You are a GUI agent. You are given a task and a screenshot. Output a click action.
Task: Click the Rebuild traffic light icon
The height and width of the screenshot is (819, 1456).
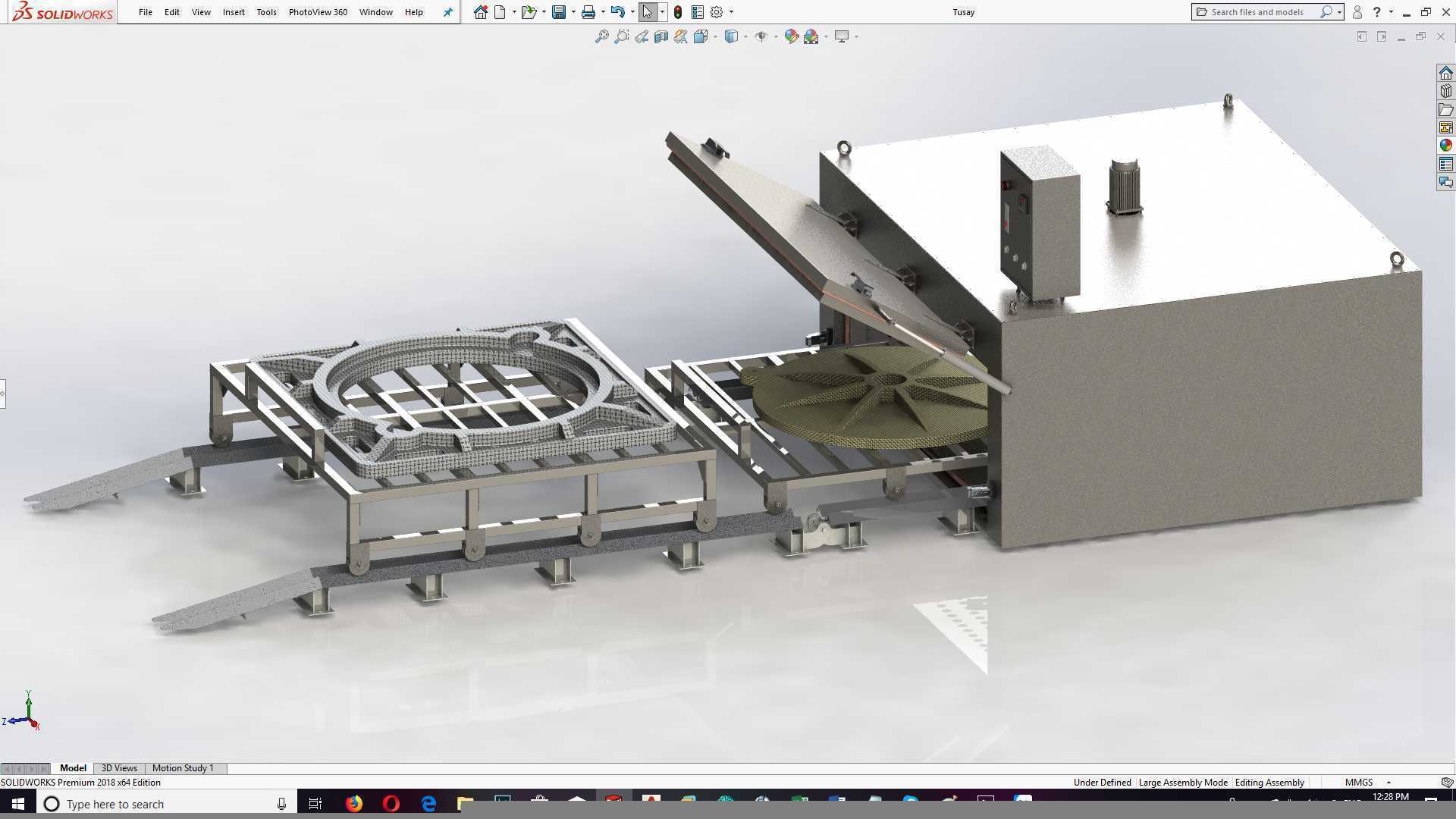pyautogui.click(x=678, y=12)
